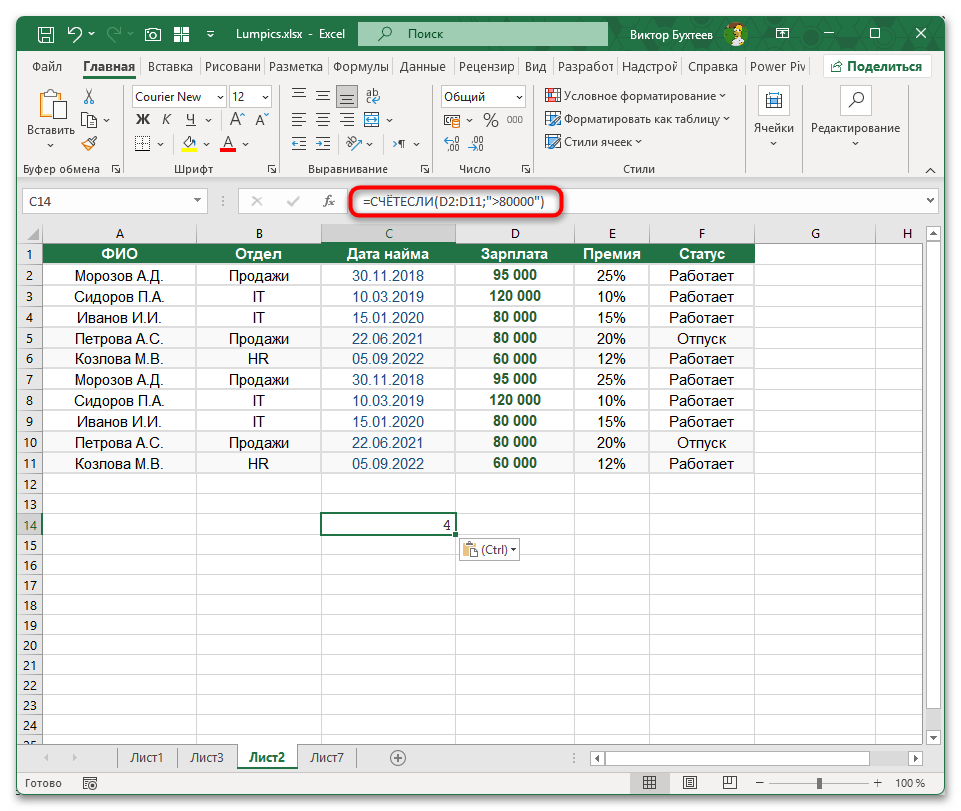Align text to the right
Screen dimensions: 961x811
347,120
